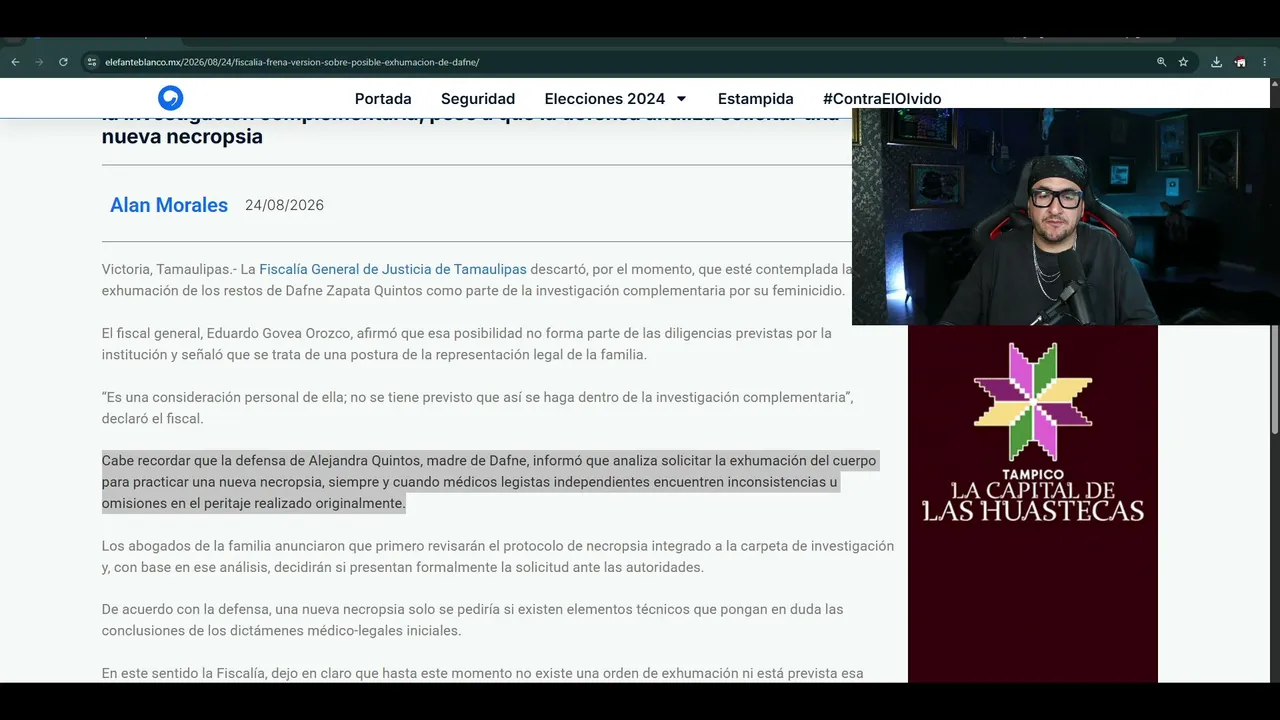
Task: Open the browser three-dot menu
Action: [x=1264, y=62]
